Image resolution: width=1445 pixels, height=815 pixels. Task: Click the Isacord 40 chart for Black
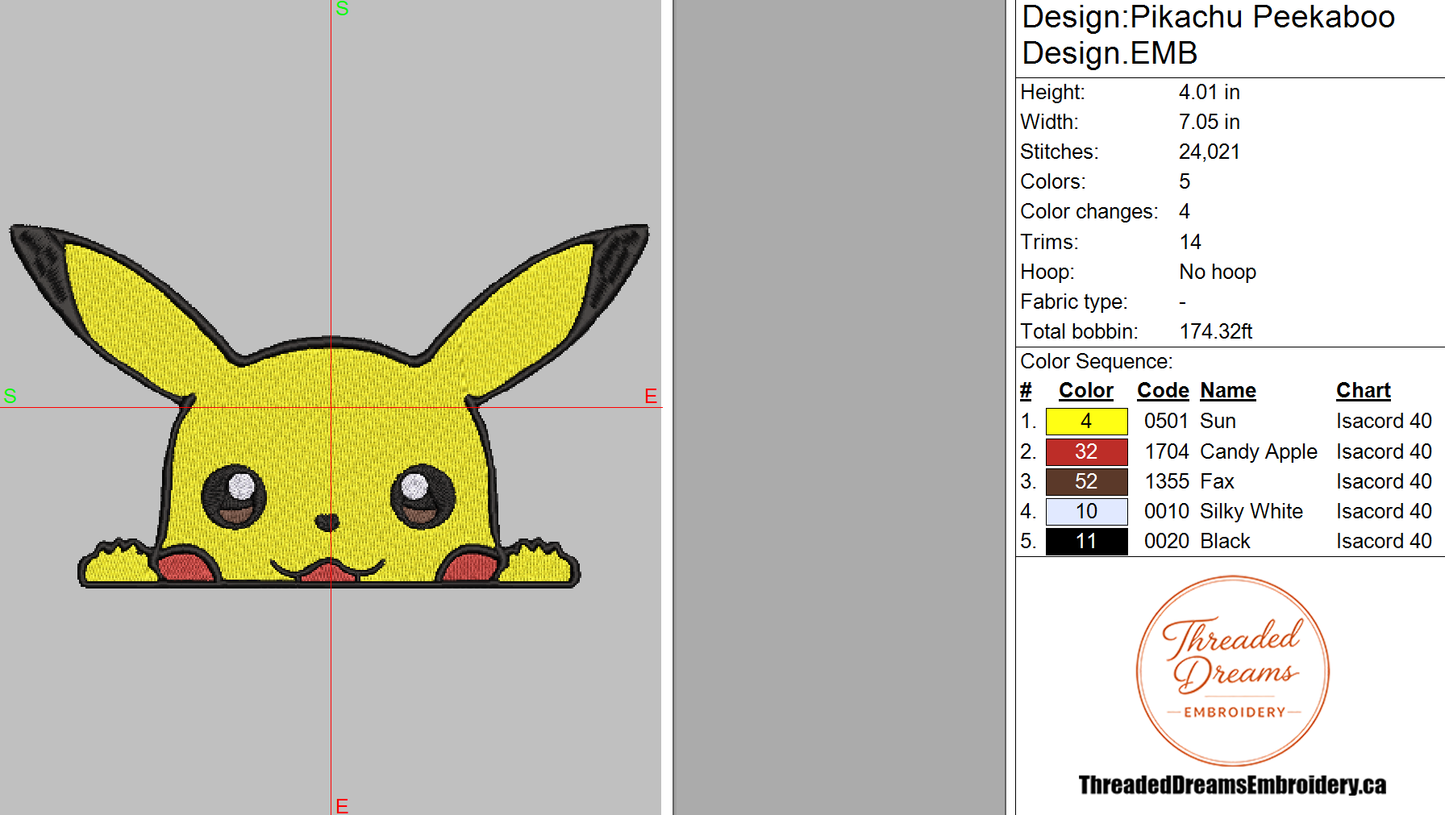[x=1384, y=541]
